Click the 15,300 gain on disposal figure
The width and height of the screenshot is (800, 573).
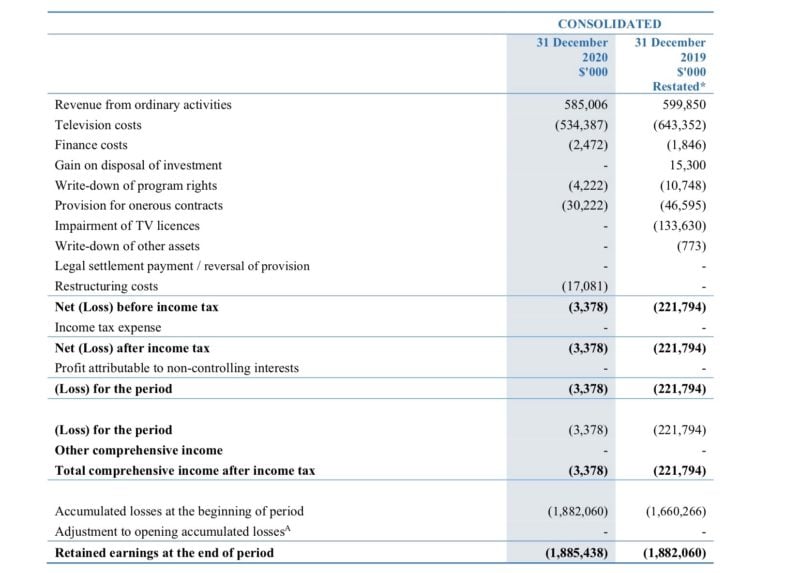click(688, 165)
